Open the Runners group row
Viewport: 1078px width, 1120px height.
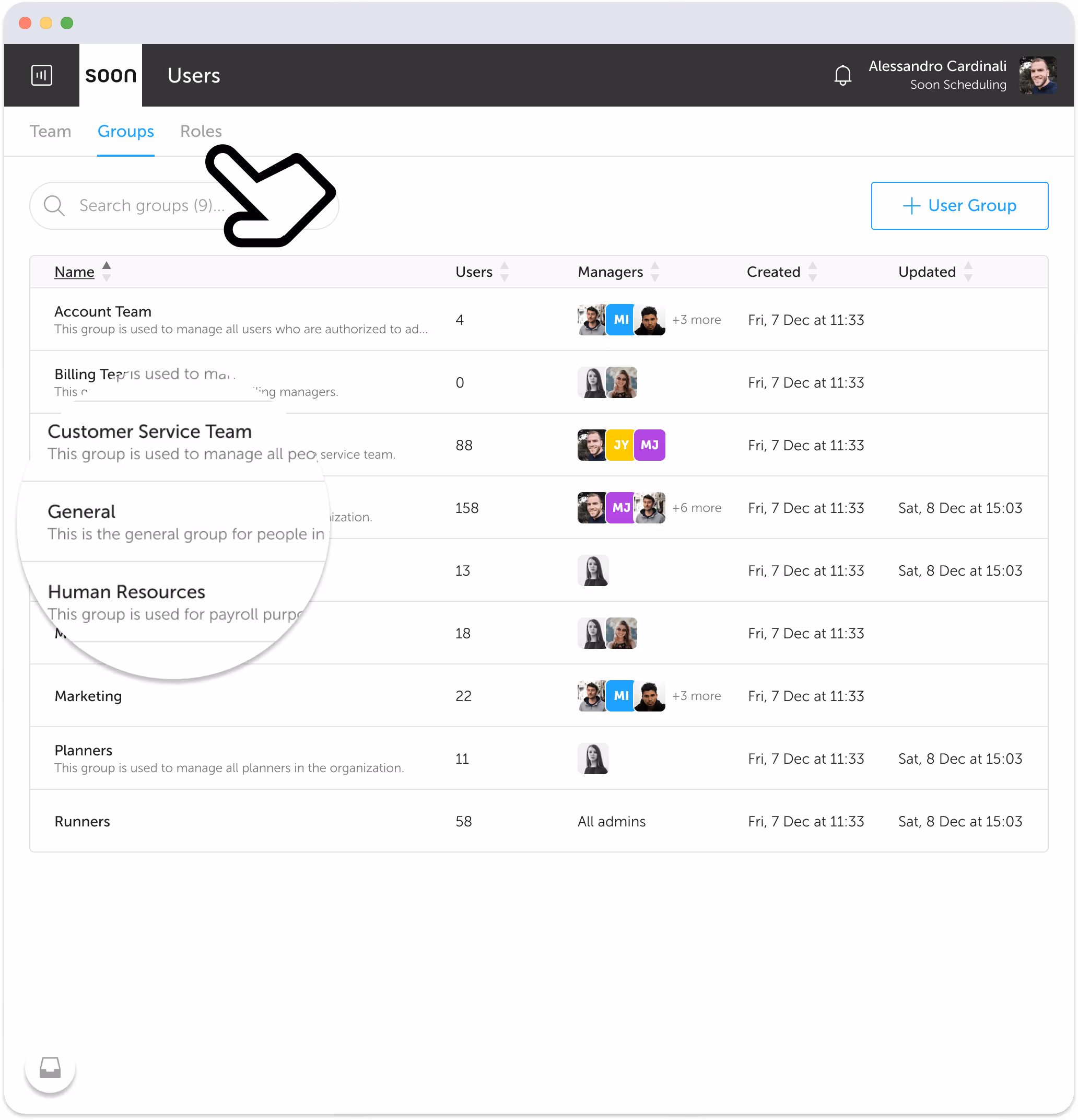point(81,821)
